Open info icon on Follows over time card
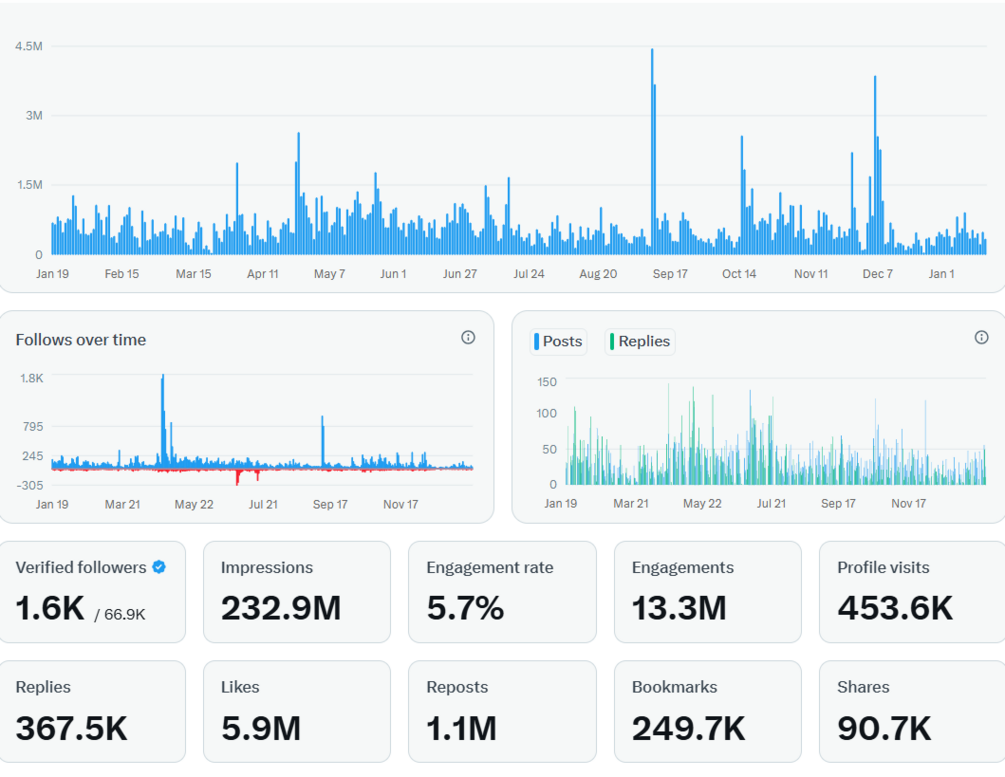The image size is (1005, 777). (x=468, y=337)
